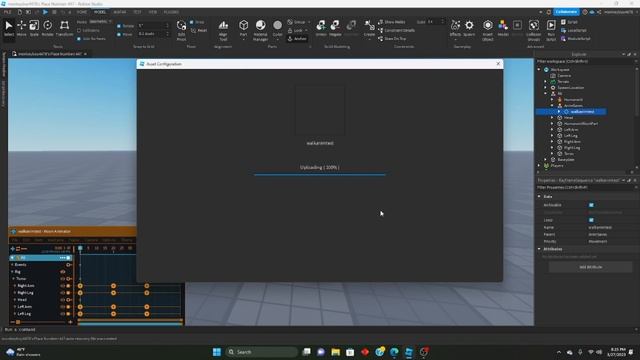Open the Lock dropdown
Screen dimensions: 640x360
(298, 30)
